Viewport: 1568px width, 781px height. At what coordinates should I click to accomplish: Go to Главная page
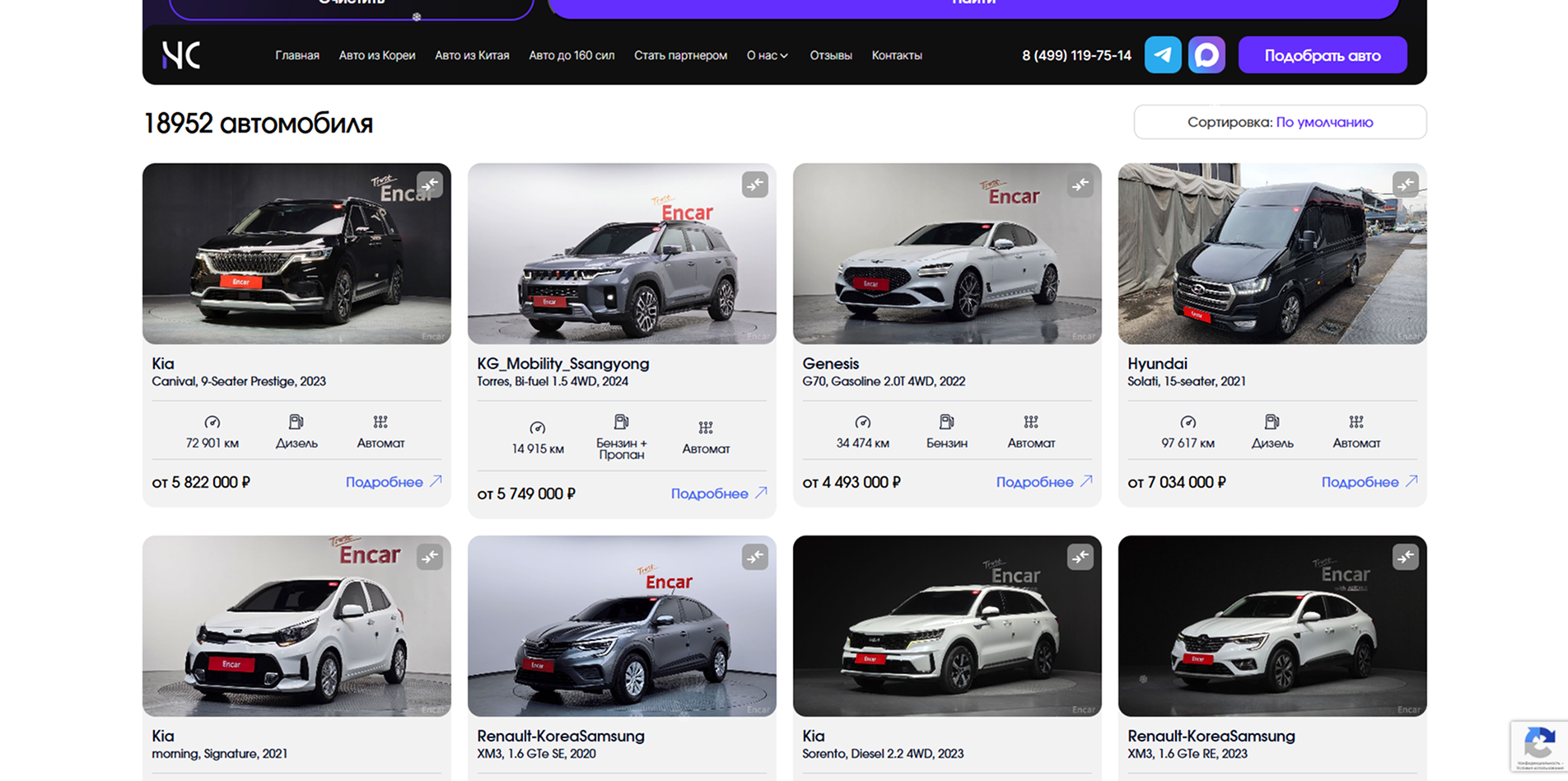tap(297, 55)
